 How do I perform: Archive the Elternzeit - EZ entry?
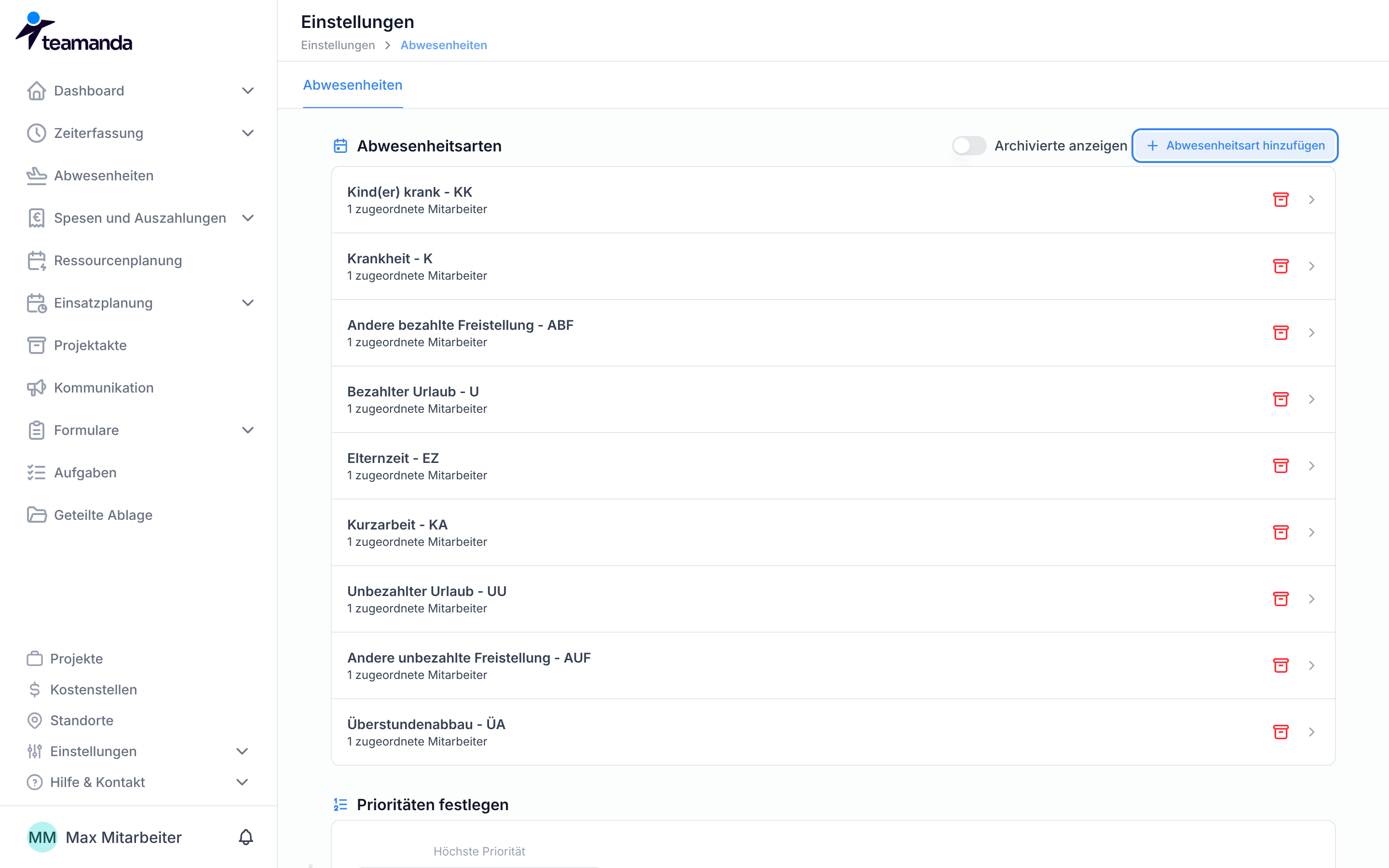(x=1280, y=466)
